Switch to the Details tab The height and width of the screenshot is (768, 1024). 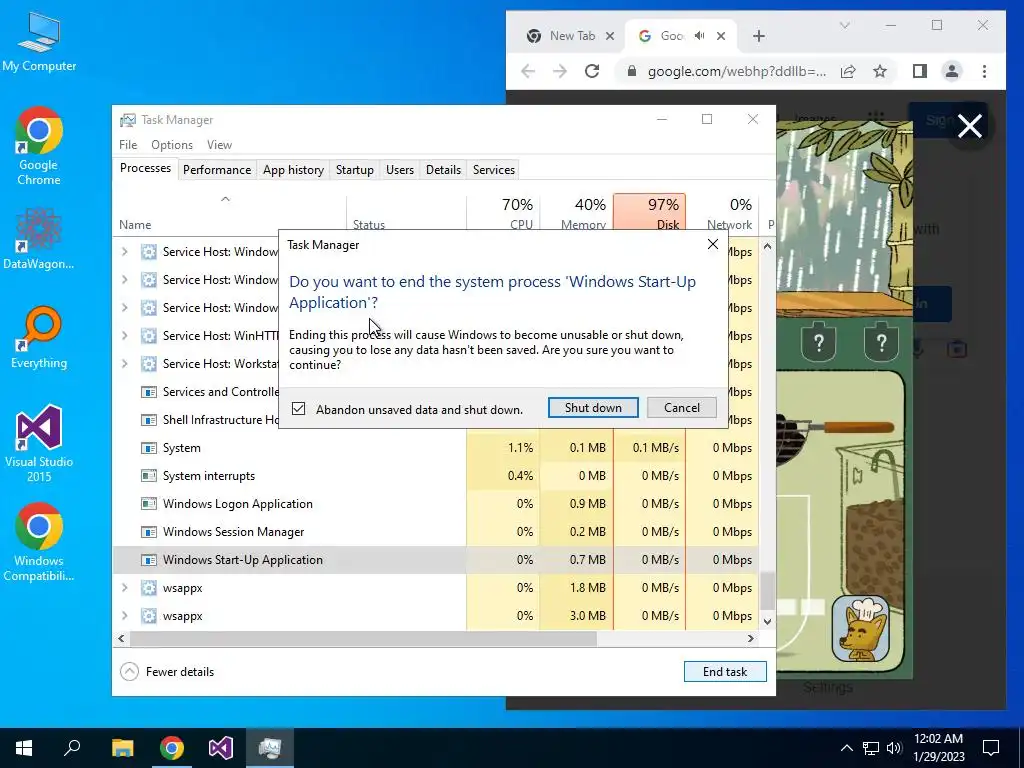click(443, 170)
